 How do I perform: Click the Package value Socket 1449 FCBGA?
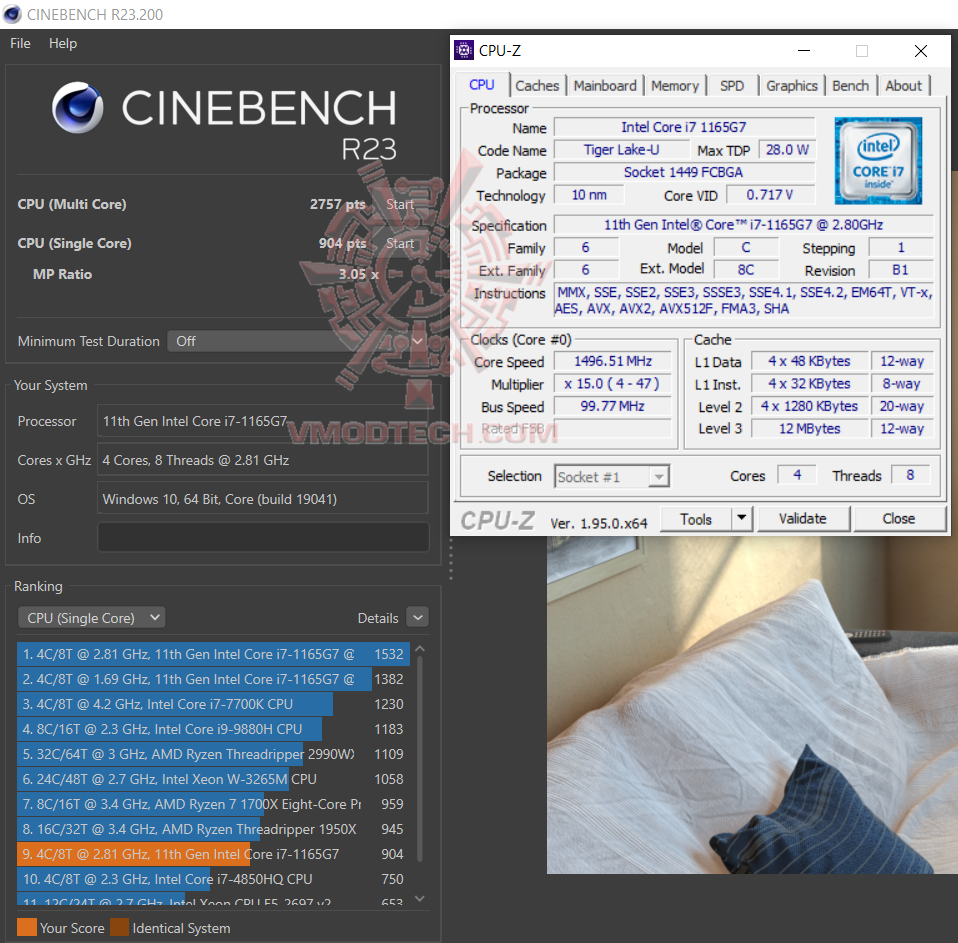tap(684, 172)
